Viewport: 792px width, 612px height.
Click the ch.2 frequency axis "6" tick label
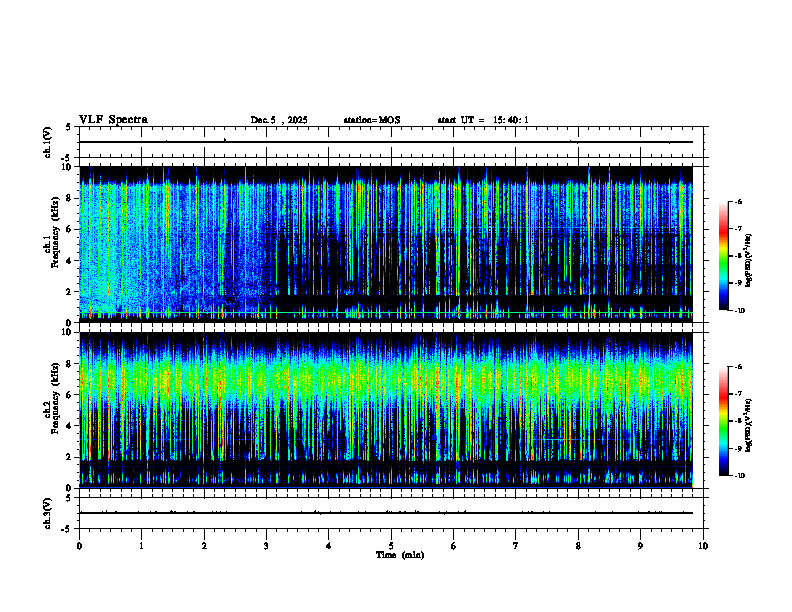[x=69, y=395]
